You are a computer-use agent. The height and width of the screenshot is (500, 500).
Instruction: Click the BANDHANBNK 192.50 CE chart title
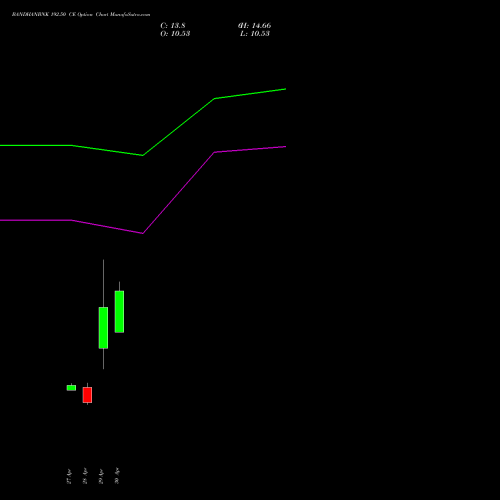[x=81, y=14]
